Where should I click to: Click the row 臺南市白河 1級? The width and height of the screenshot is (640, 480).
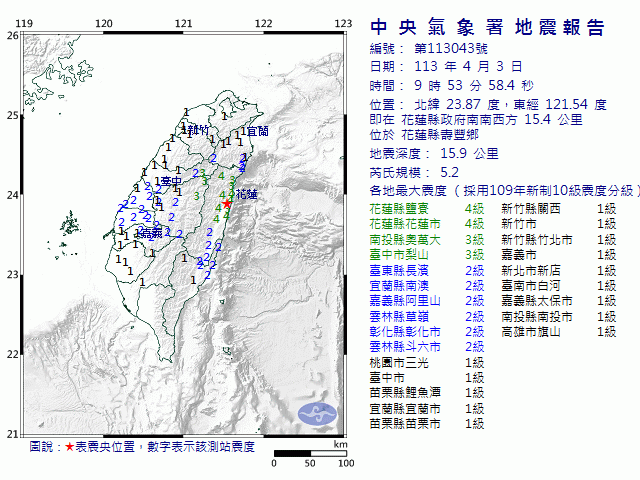pyautogui.click(x=558, y=286)
